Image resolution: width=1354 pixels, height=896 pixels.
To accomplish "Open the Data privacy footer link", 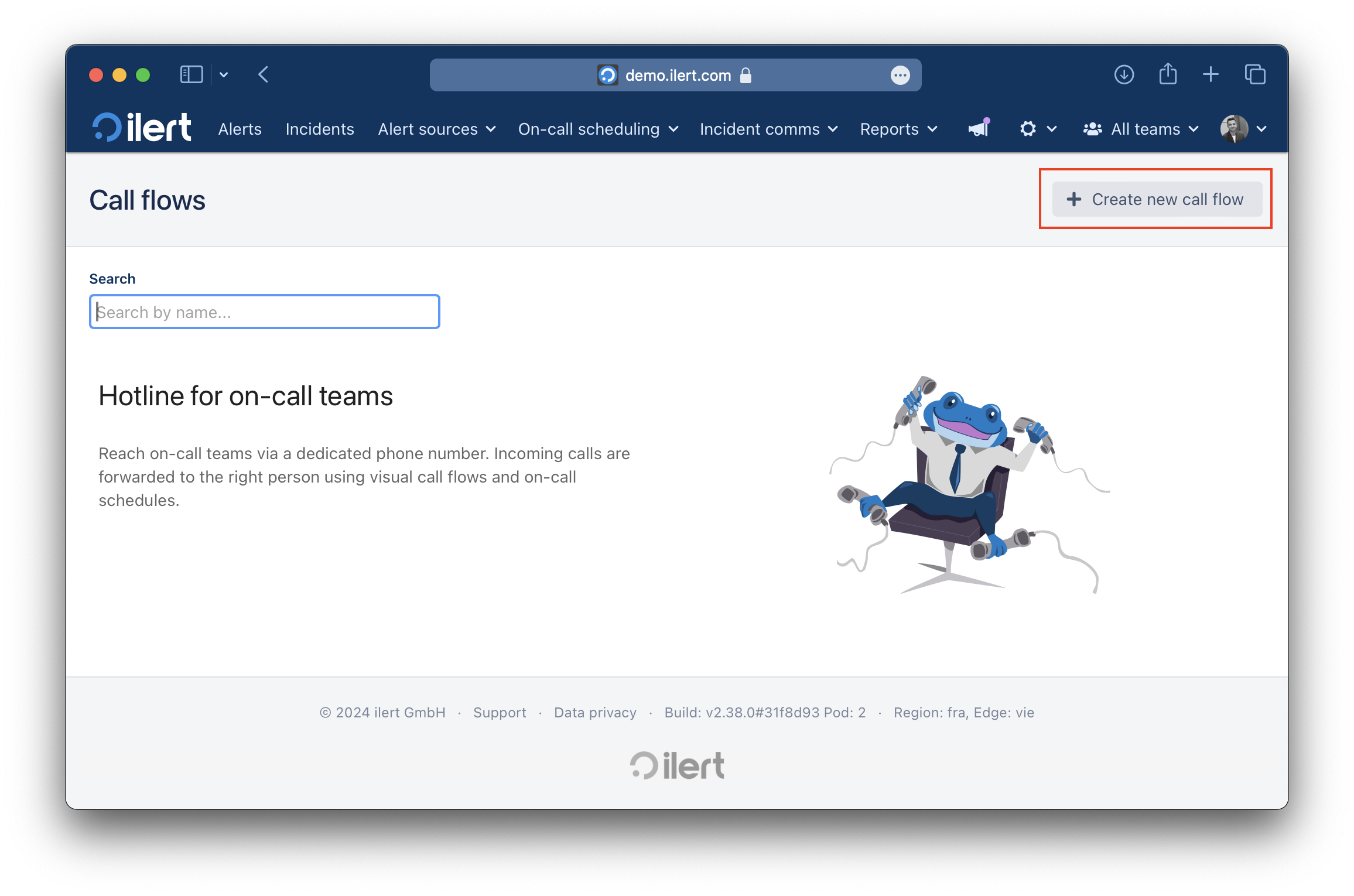I will tap(595, 712).
